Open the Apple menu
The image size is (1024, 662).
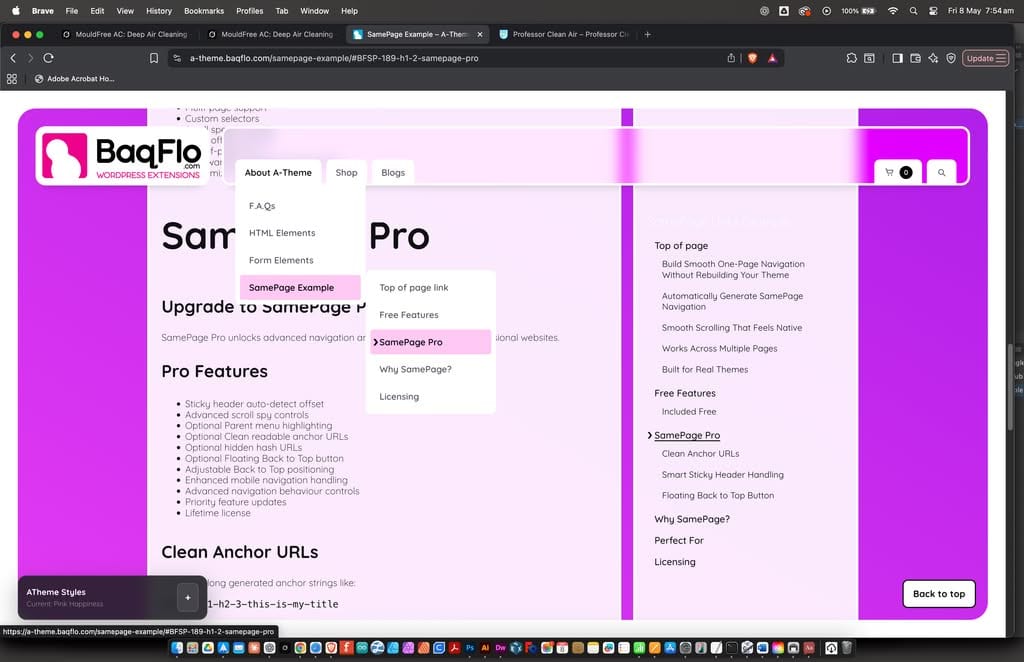point(16,10)
